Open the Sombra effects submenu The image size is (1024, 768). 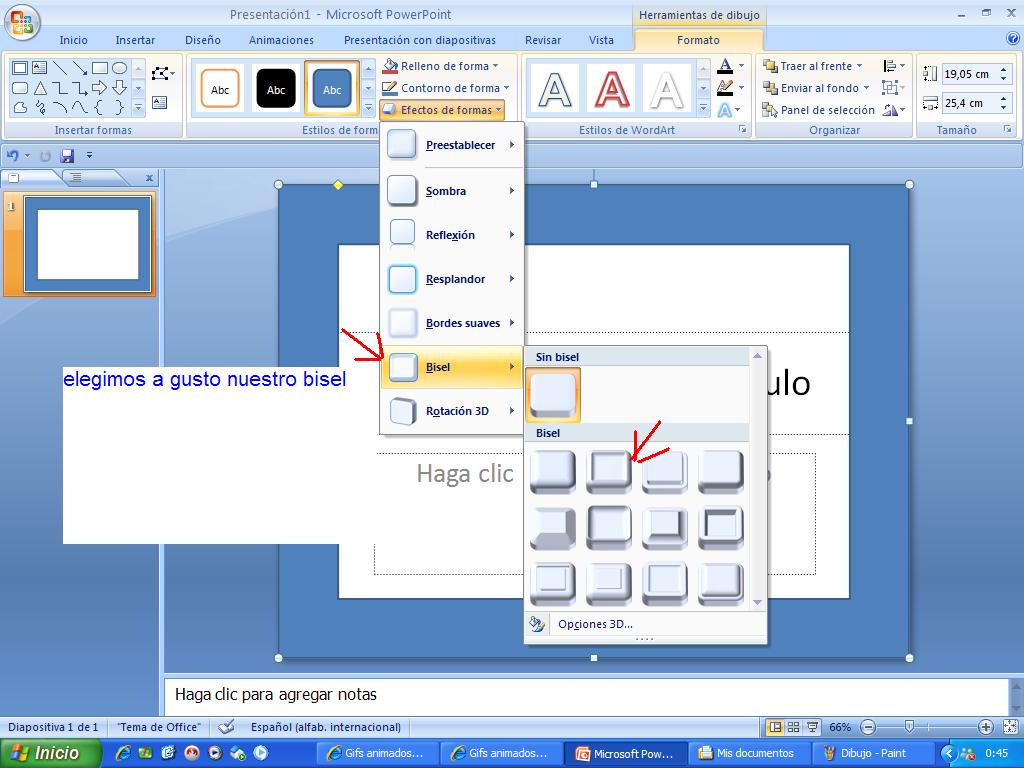[452, 191]
